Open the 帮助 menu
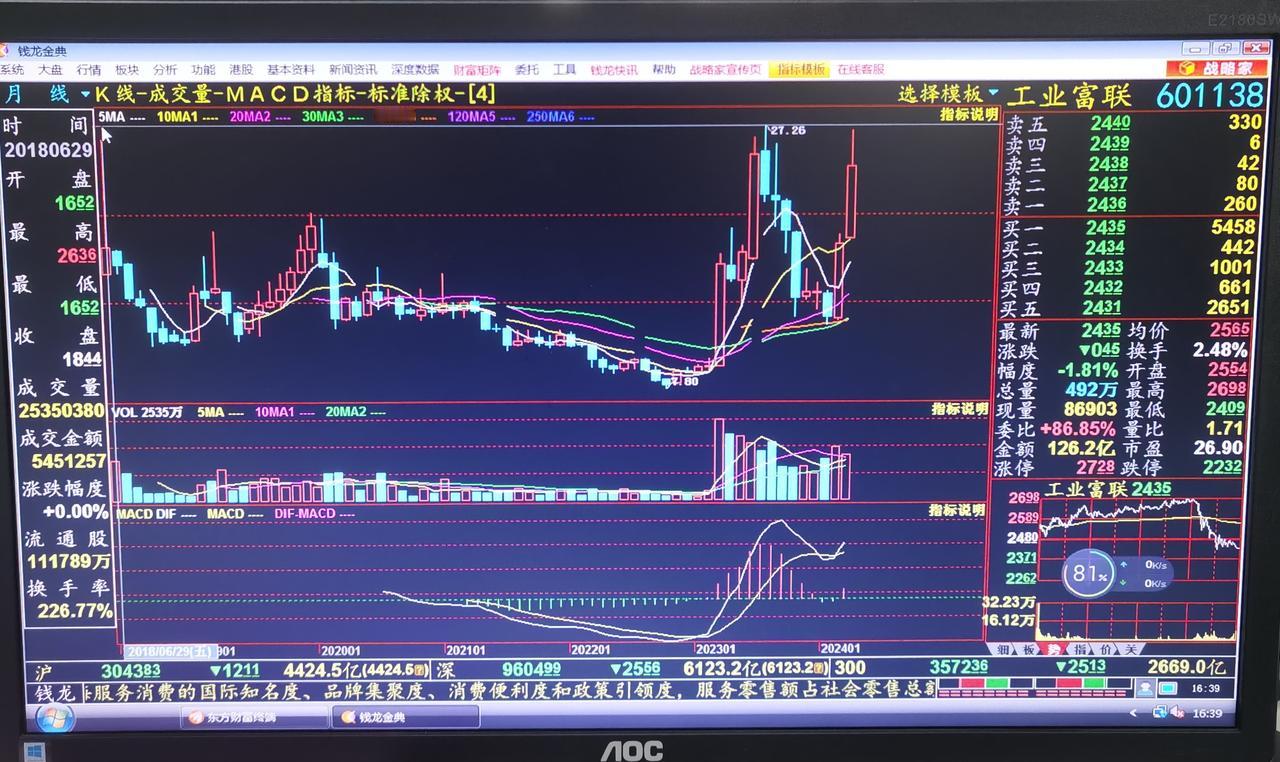The width and height of the screenshot is (1280, 762). pos(664,70)
